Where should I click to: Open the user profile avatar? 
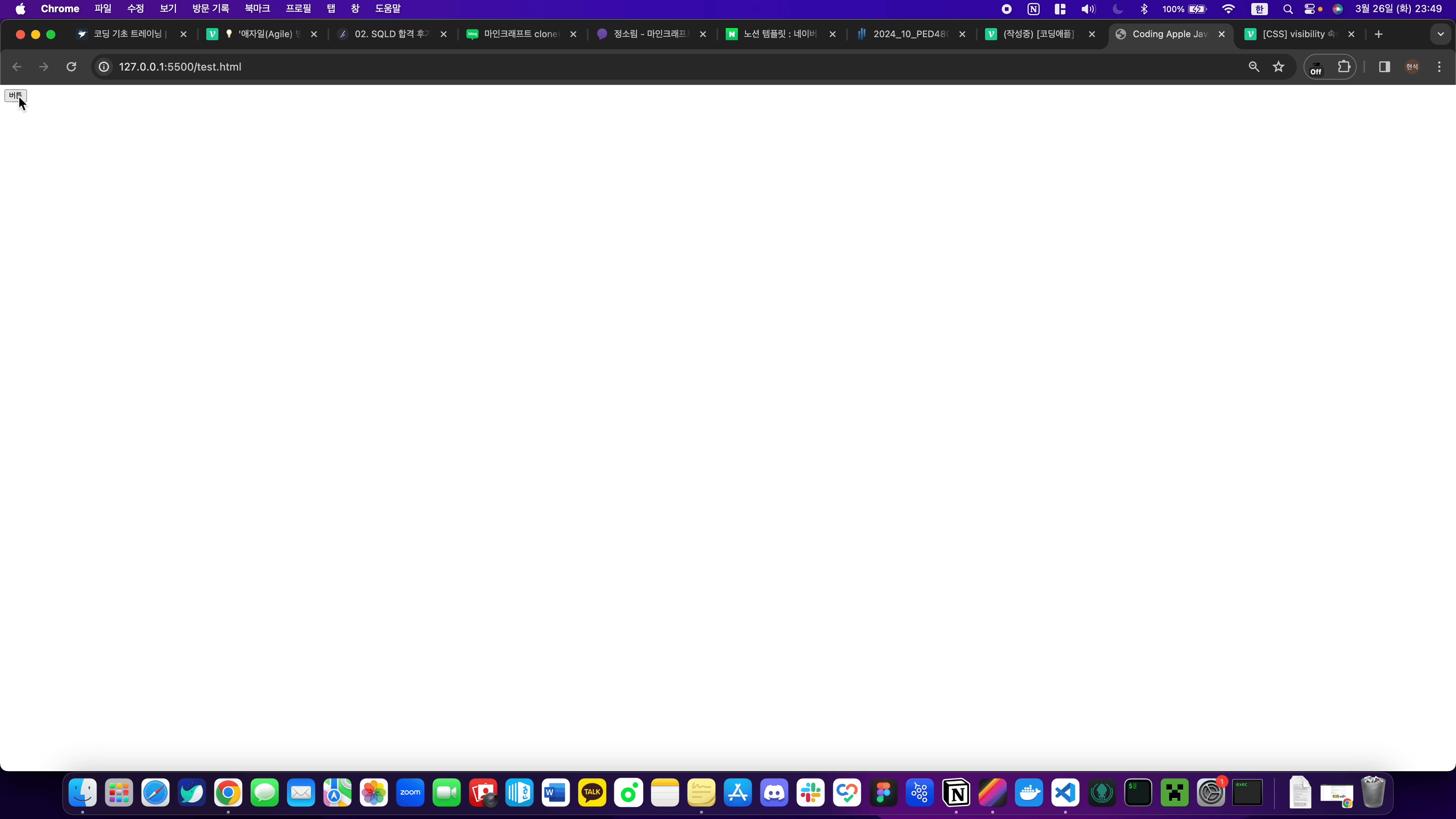[x=1412, y=67]
